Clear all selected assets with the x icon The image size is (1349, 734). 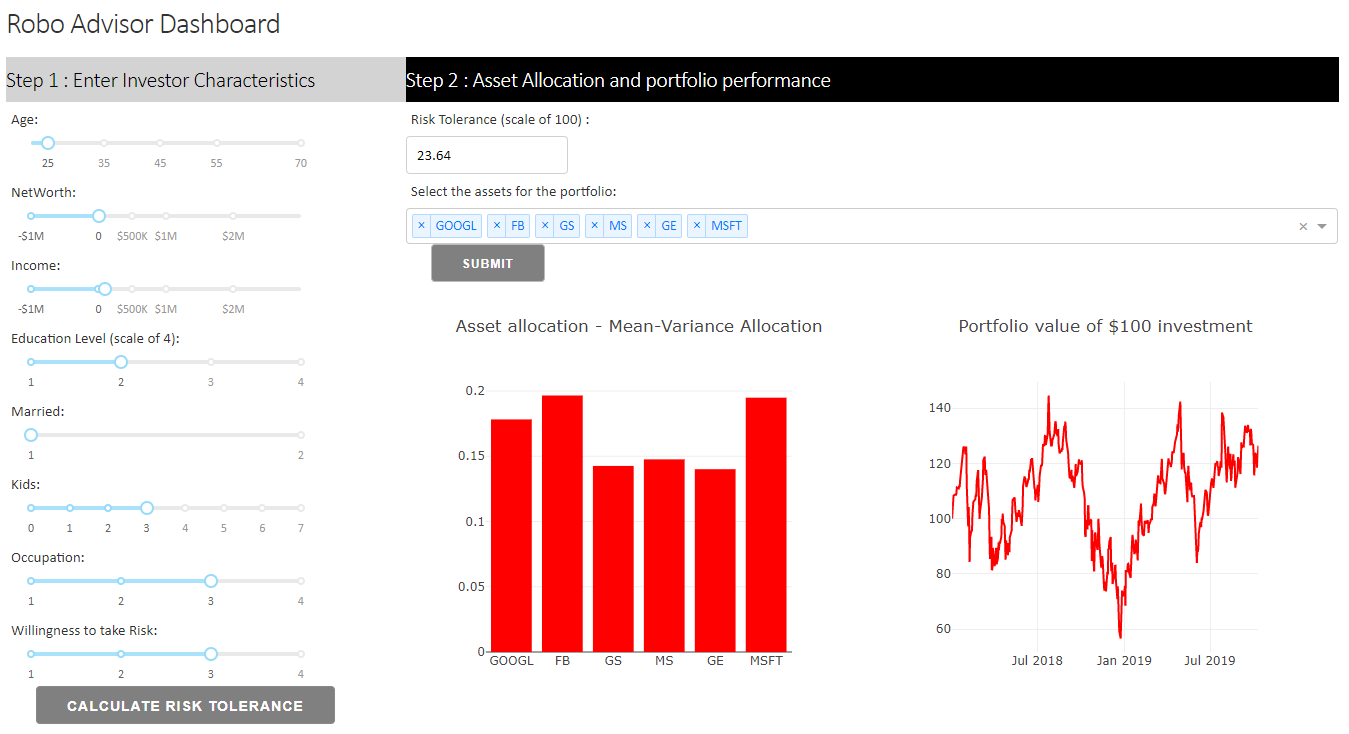(1303, 227)
